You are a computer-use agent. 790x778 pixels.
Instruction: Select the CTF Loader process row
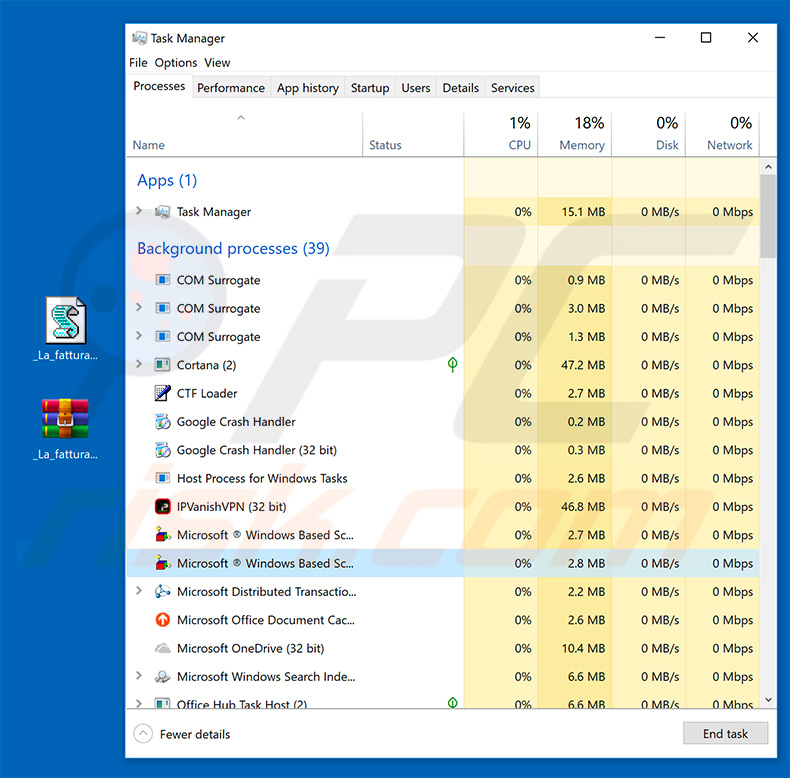click(x=442, y=393)
